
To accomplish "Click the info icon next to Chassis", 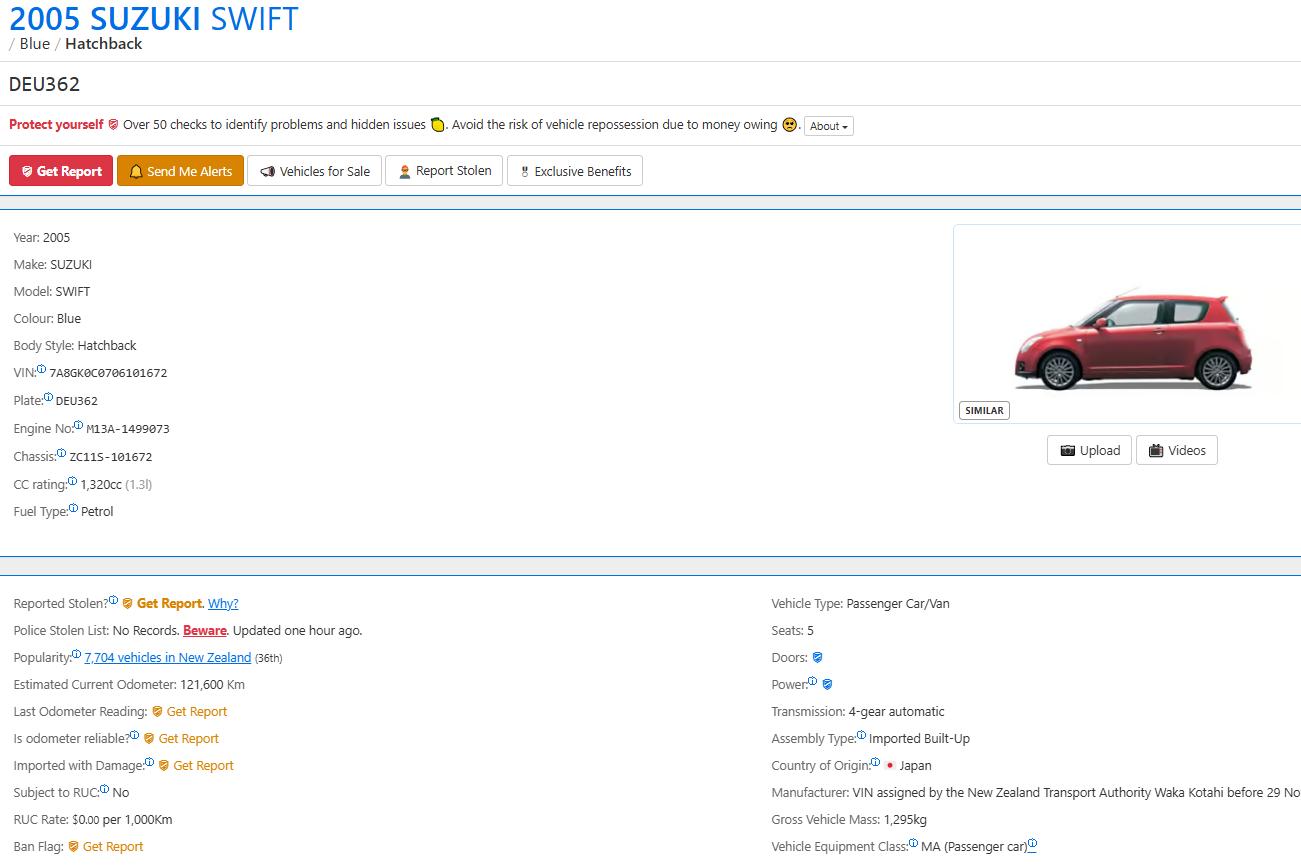I will click(x=62, y=453).
